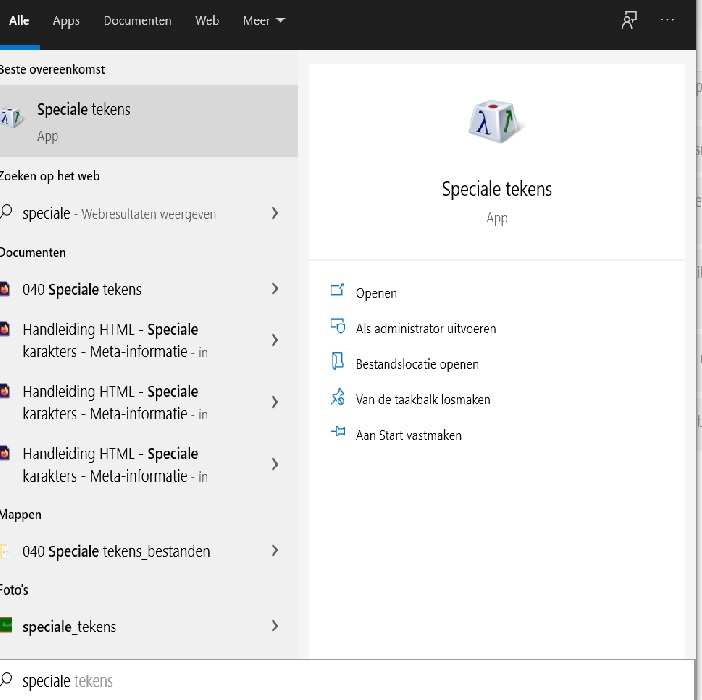This screenshot has width=702, height=700.
Task: Click the administrator shield icon
Action: coord(337,327)
